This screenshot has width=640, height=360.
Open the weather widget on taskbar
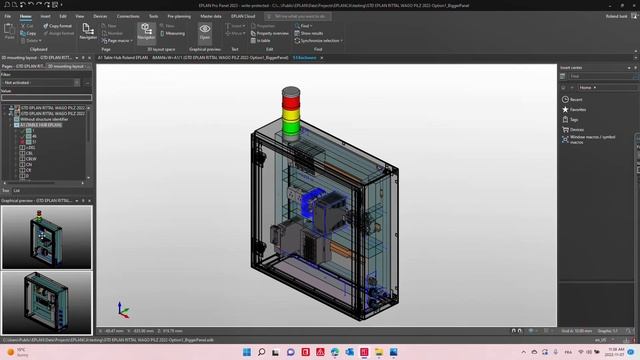[x=17, y=352]
